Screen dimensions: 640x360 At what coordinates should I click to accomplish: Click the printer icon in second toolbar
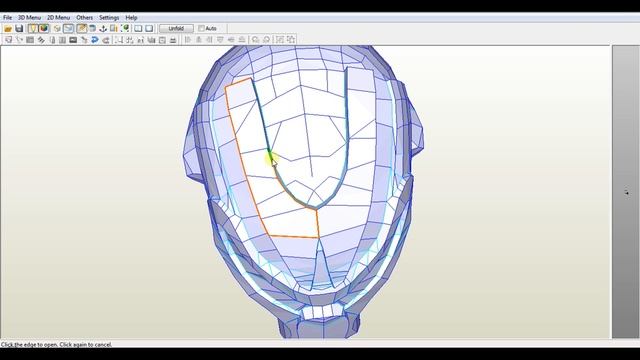click(x=173, y=40)
